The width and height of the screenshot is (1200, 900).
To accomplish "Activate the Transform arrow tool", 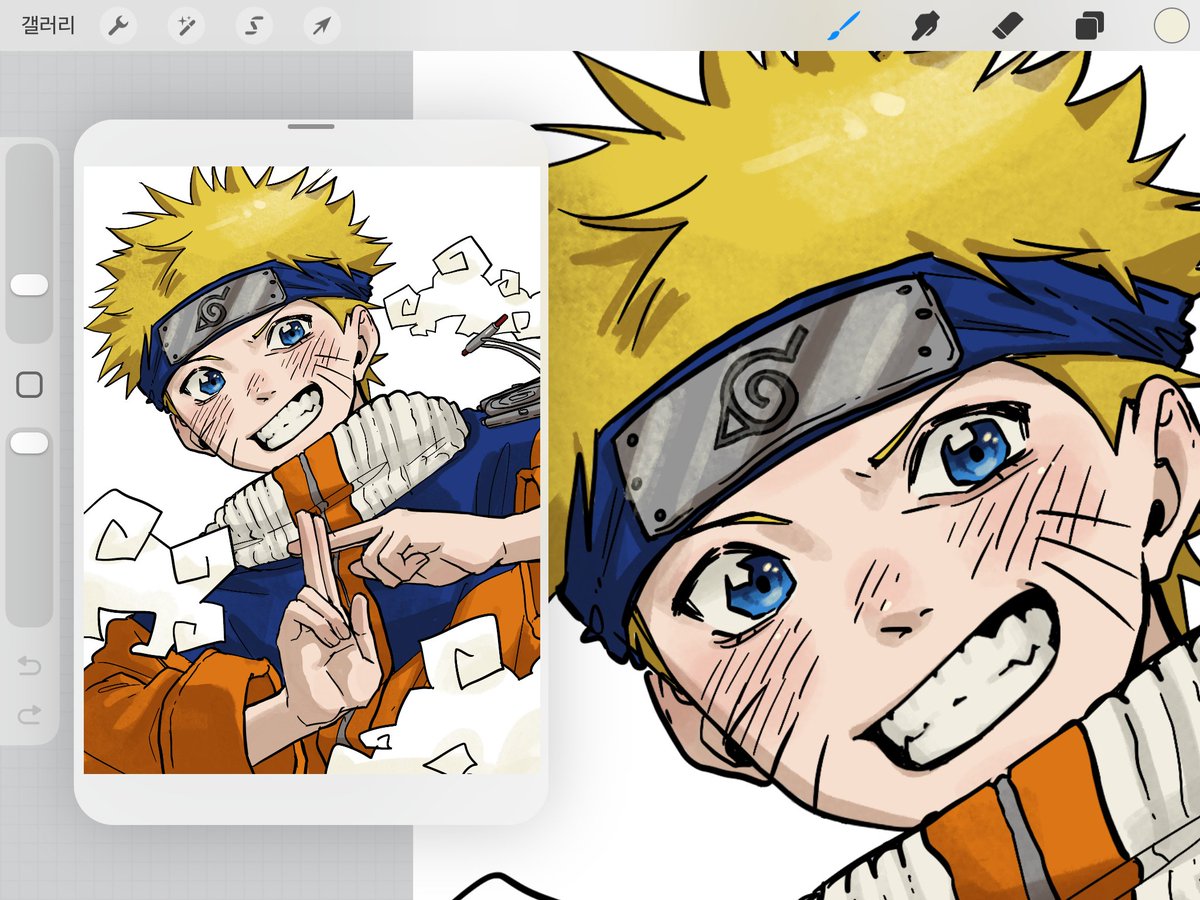I will [x=321, y=26].
